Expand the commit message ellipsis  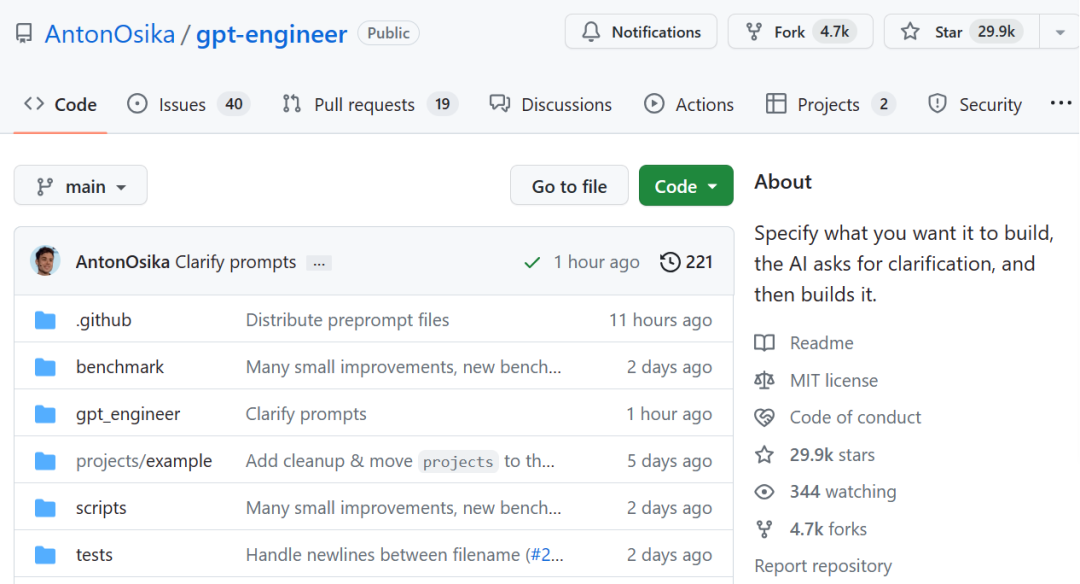coord(319,263)
